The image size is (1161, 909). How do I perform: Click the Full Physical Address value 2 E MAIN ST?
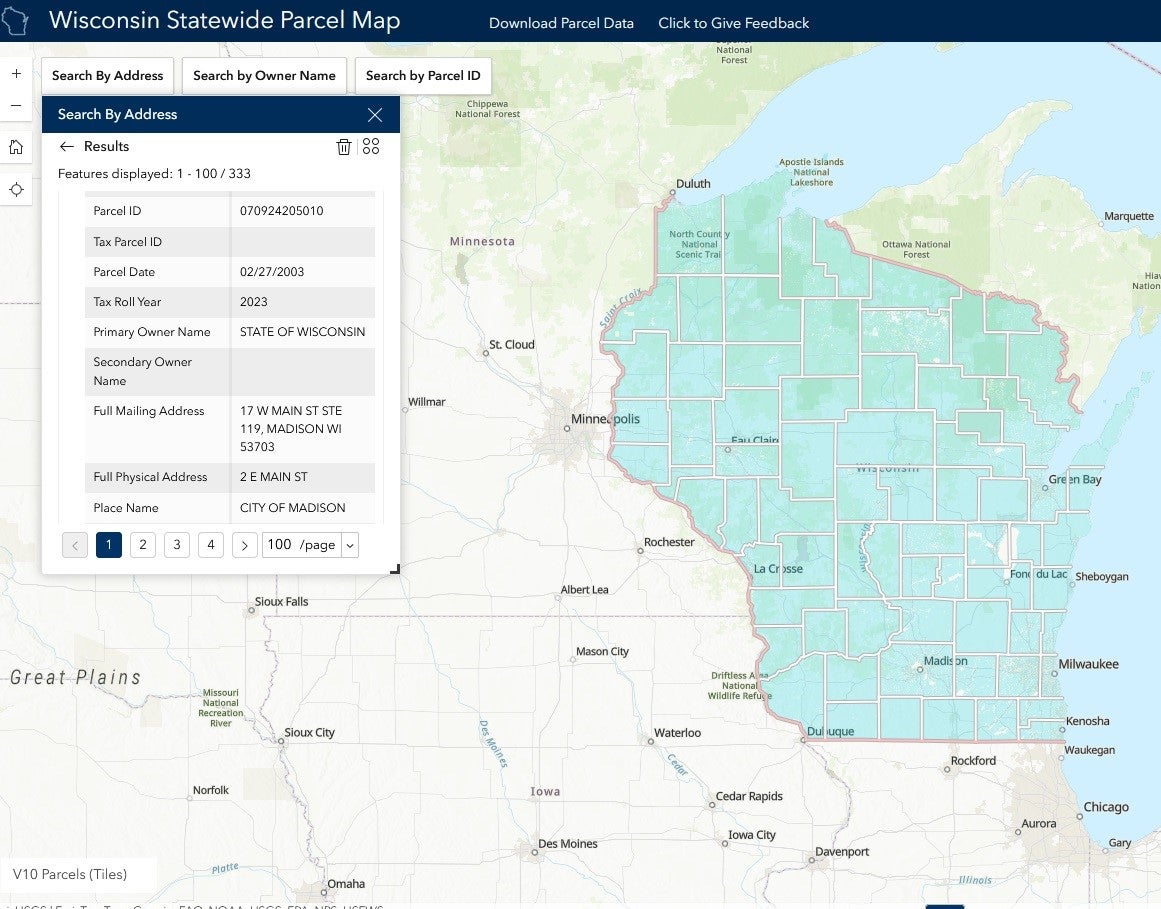coord(274,477)
